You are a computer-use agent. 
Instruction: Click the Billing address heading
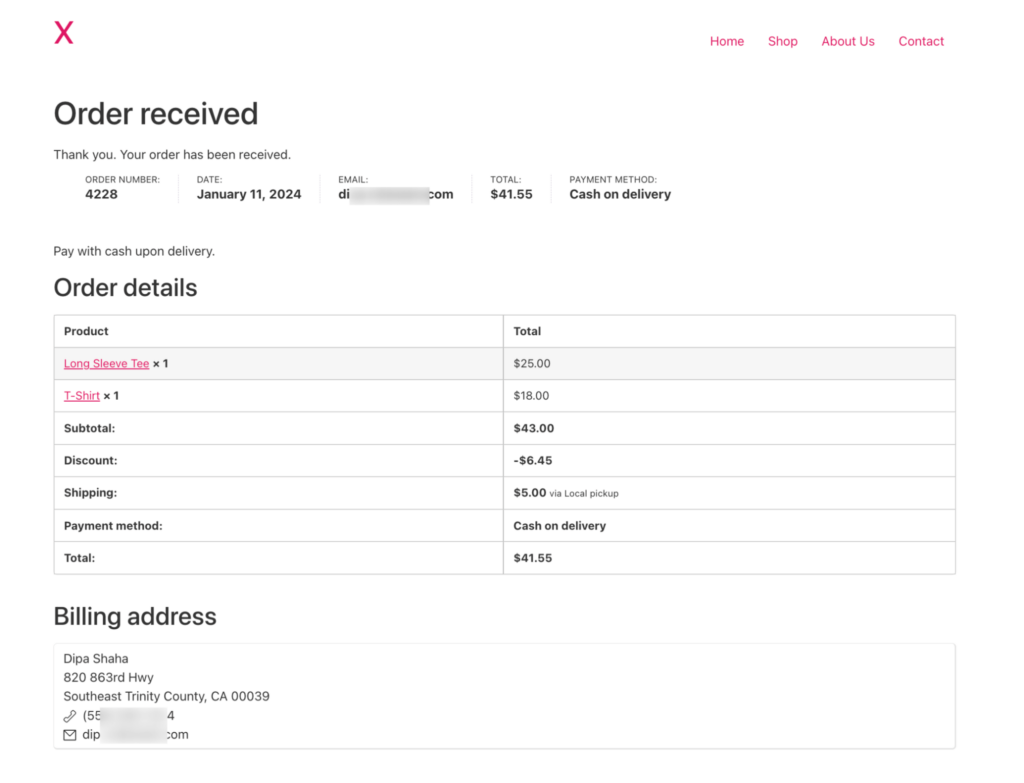point(135,616)
